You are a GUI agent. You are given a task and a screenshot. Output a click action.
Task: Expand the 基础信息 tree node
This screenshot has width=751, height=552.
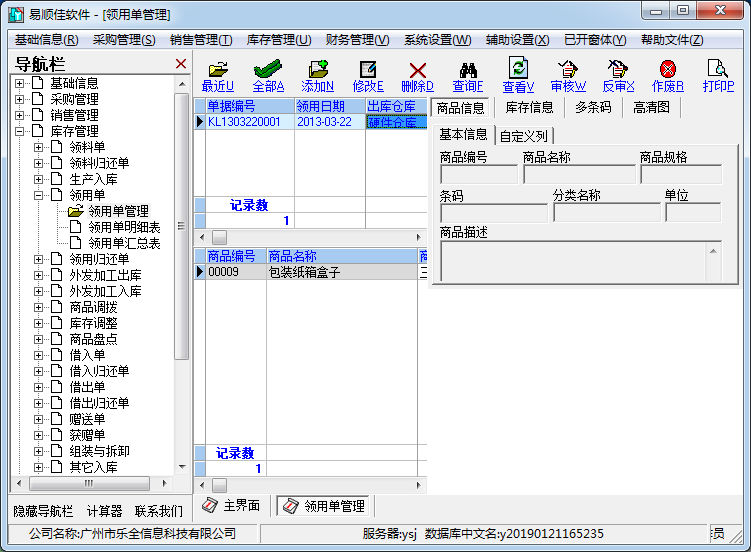(20, 83)
